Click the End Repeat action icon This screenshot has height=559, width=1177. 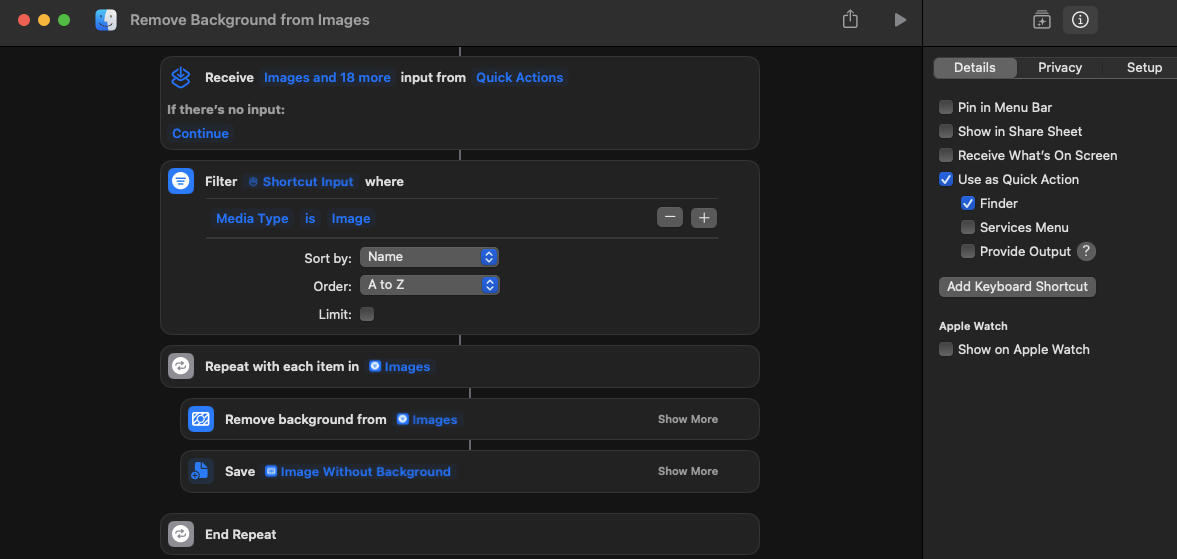(181, 534)
